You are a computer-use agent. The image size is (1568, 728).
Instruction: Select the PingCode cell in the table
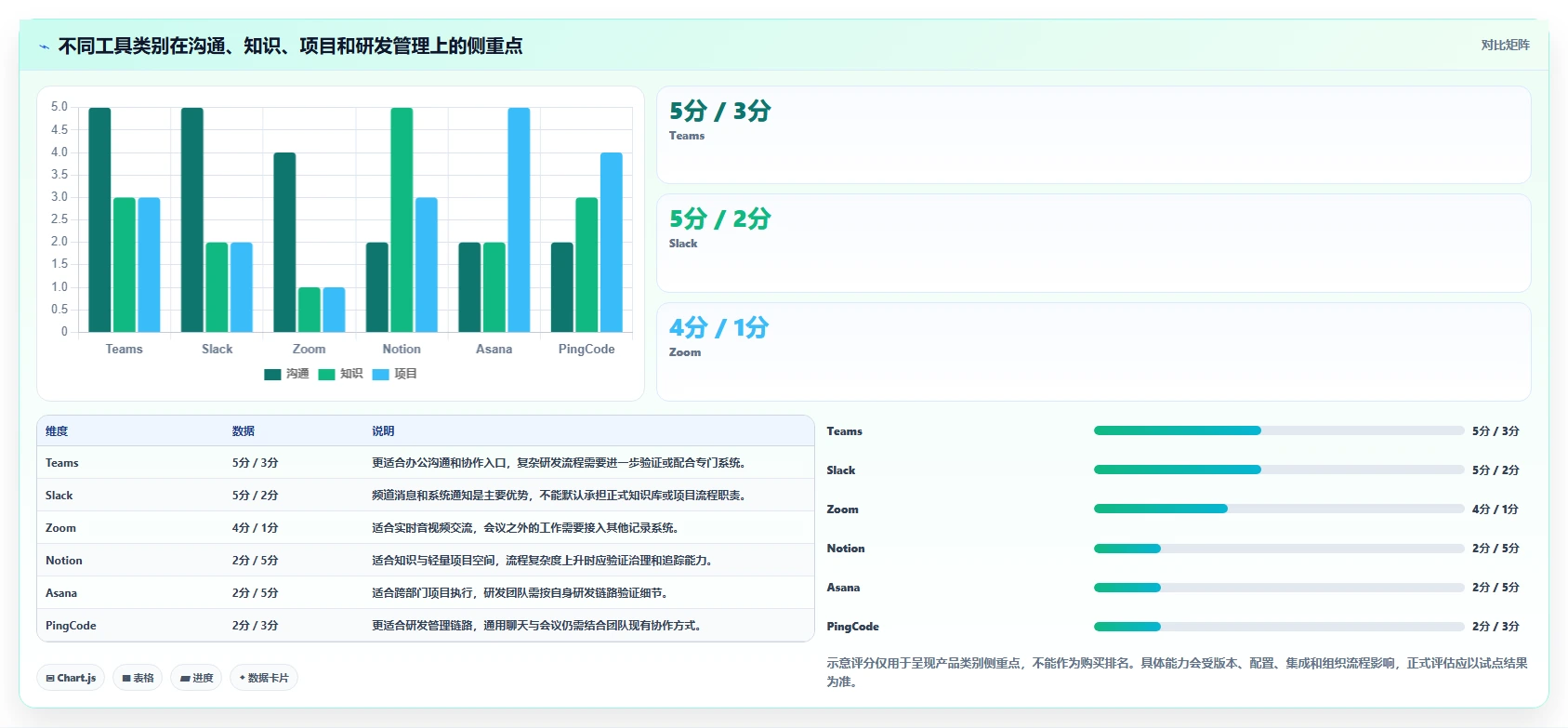[71, 626]
